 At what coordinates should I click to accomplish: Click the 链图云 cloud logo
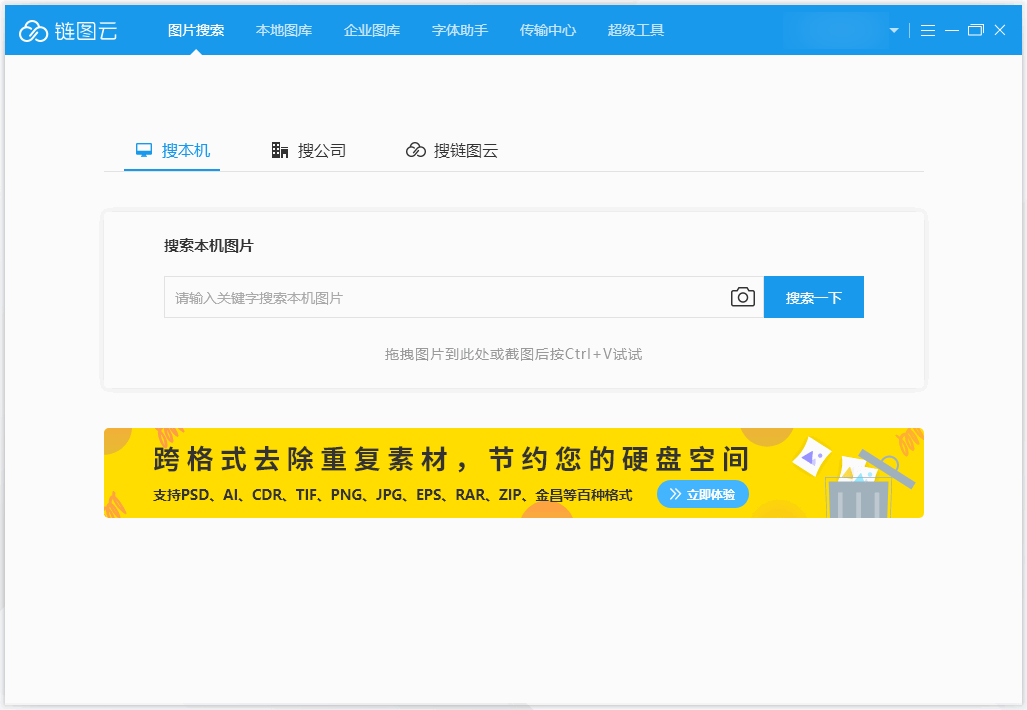(x=68, y=31)
